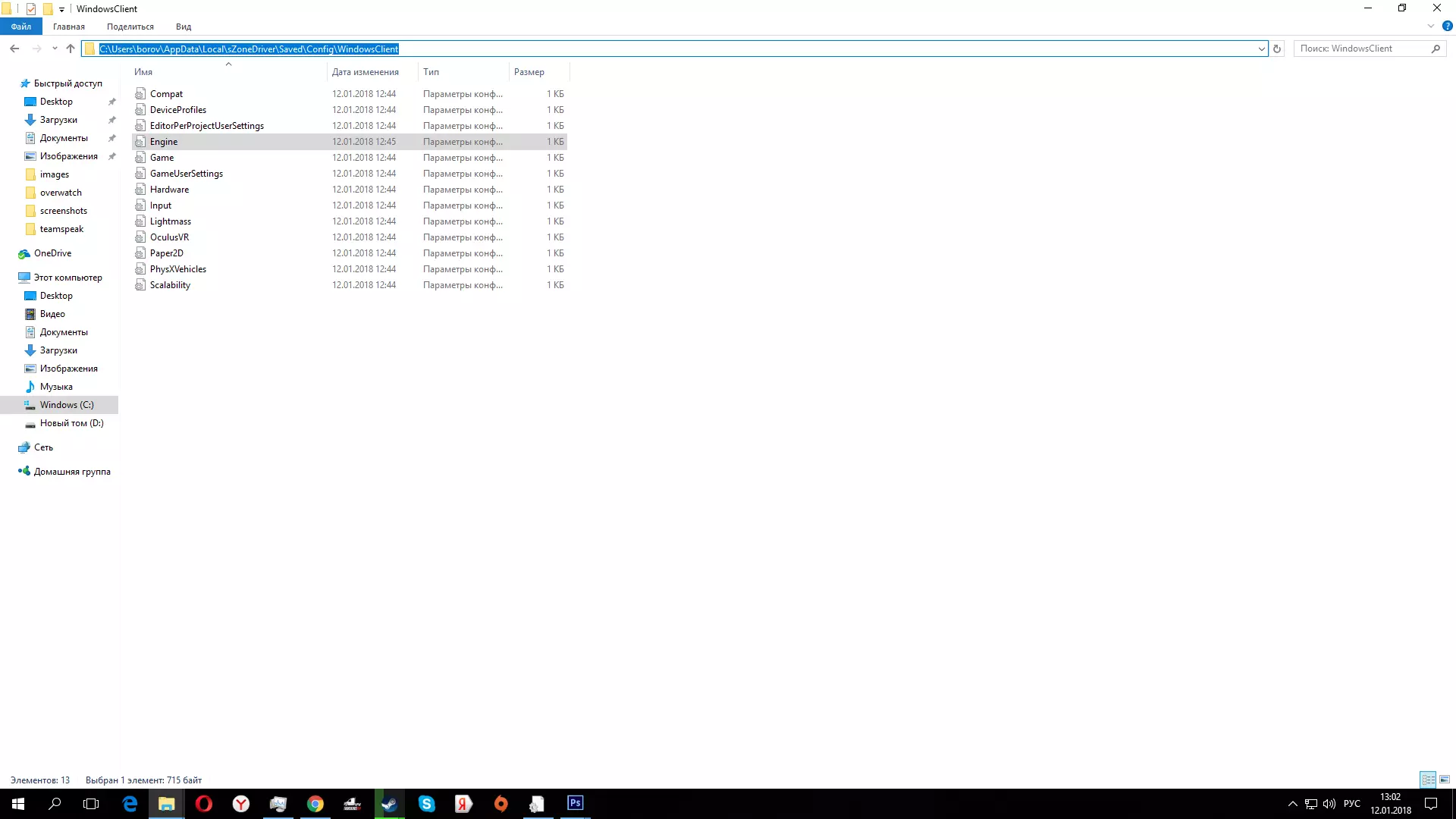The image size is (1456, 819).
Task: Refresh the folder with the refresh icon
Action: click(x=1277, y=49)
